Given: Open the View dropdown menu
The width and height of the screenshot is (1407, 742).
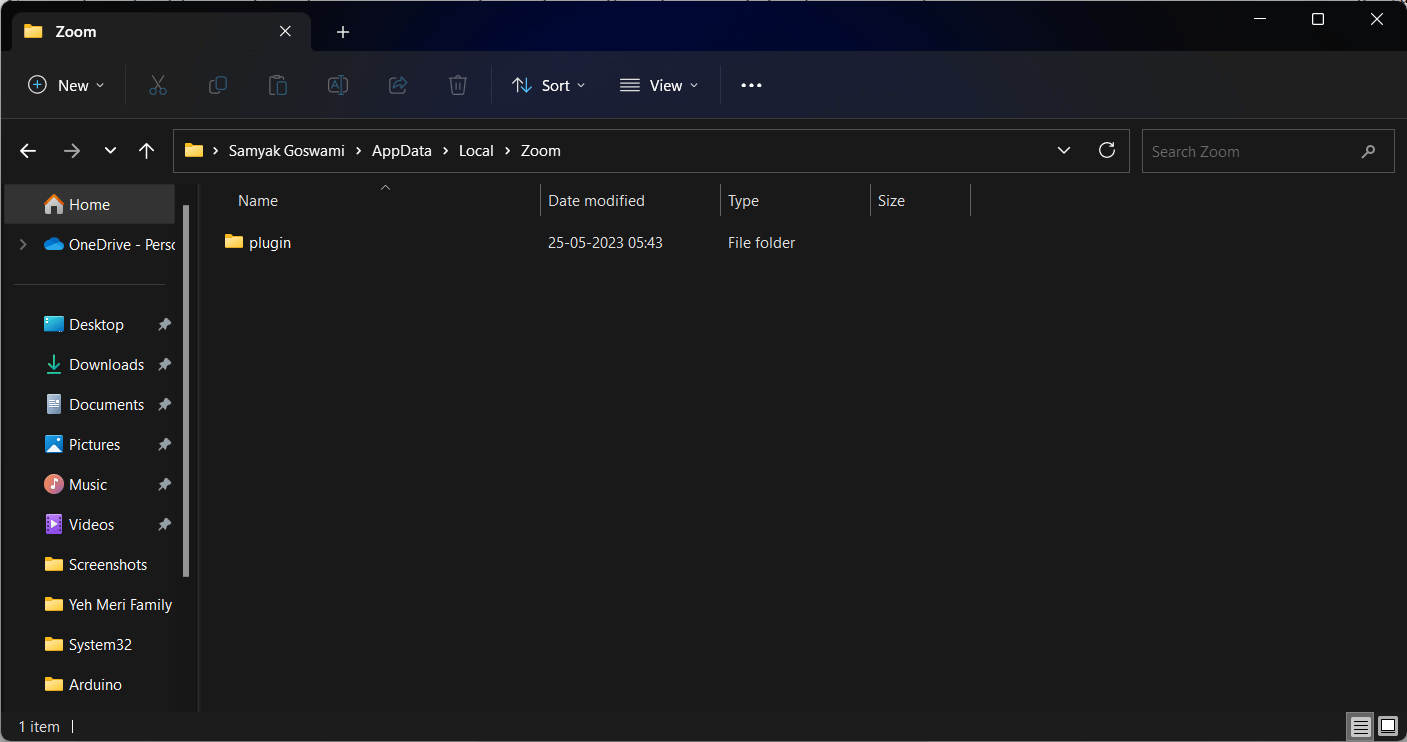Looking at the screenshot, I should 659,86.
